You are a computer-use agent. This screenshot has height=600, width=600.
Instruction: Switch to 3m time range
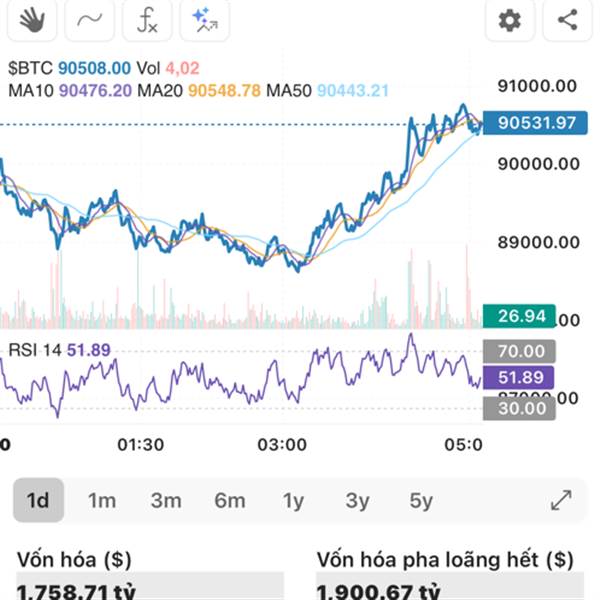coord(166,500)
